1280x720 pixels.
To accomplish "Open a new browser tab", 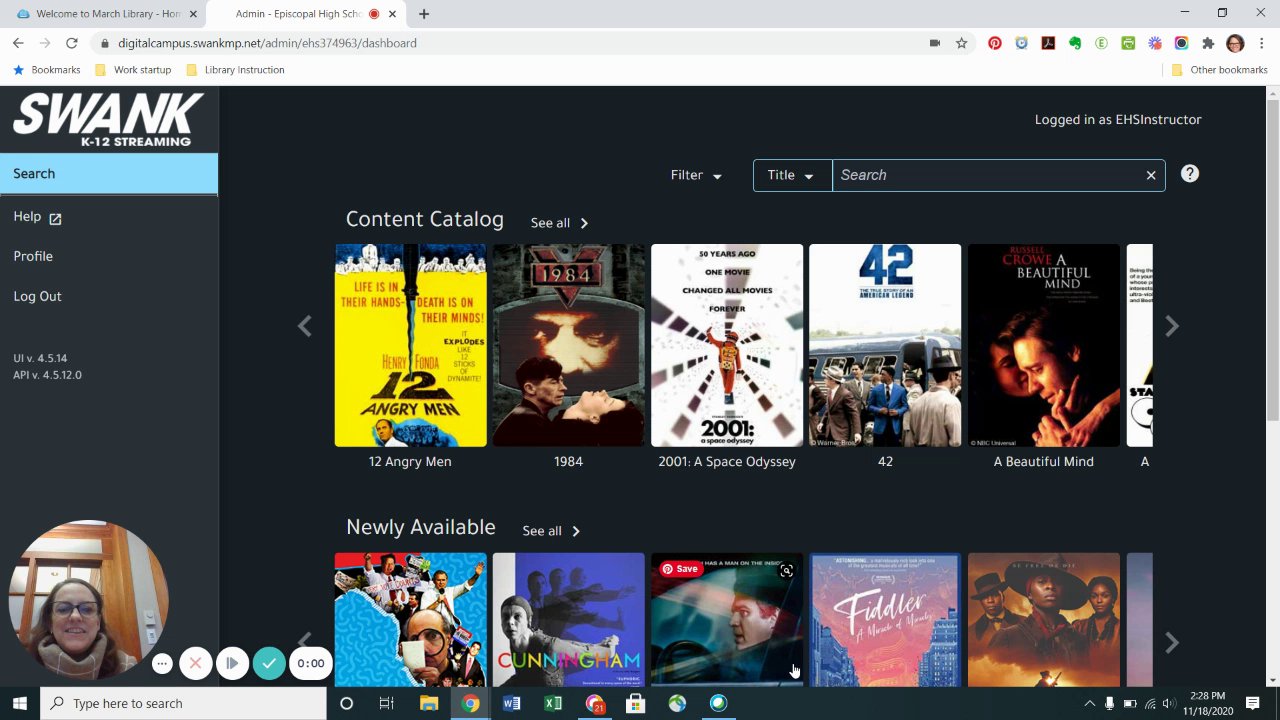I will [x=424, y=14].
